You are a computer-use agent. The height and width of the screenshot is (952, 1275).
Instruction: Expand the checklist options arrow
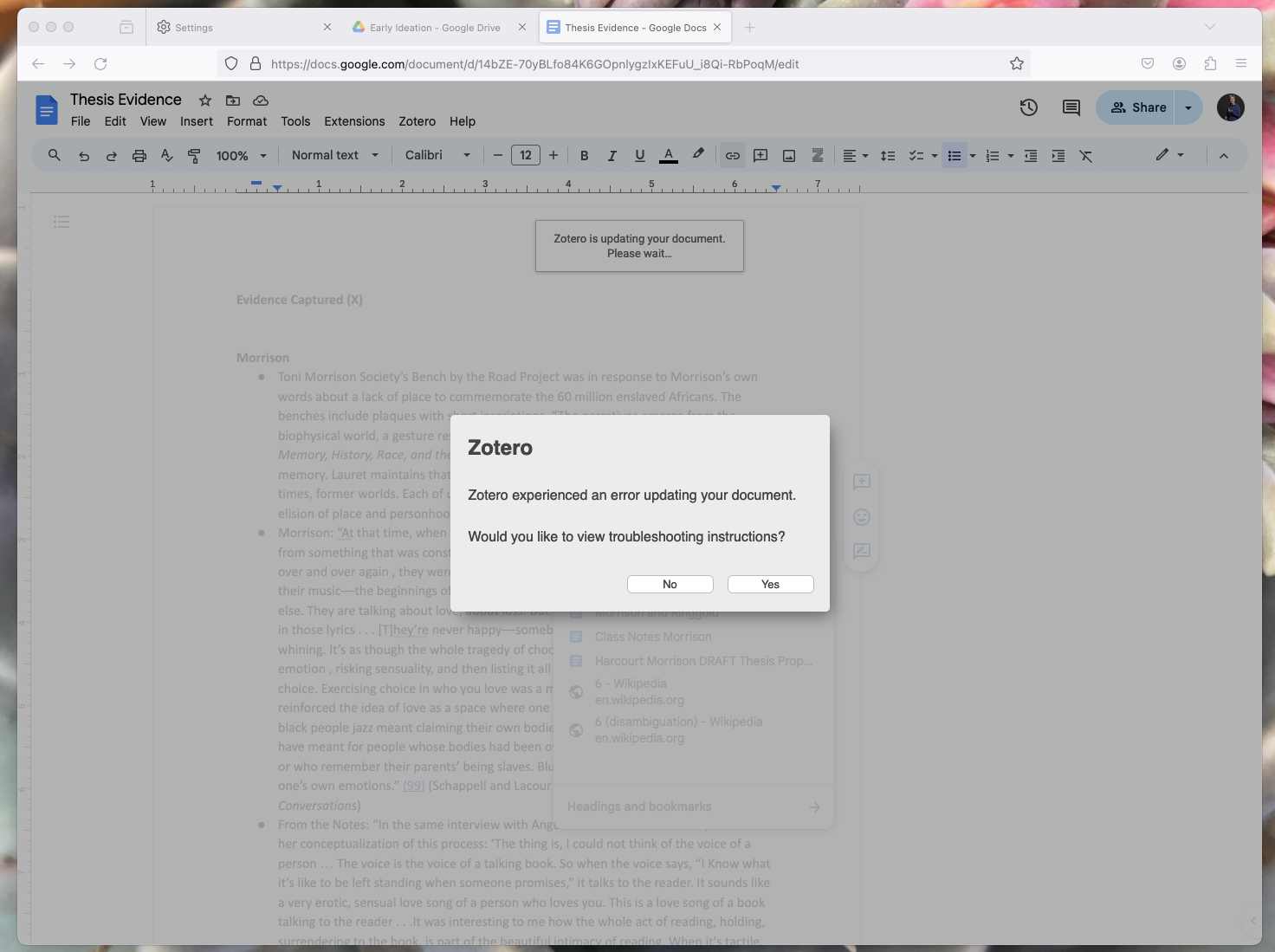pyautogui.click(x=935, y=156)
